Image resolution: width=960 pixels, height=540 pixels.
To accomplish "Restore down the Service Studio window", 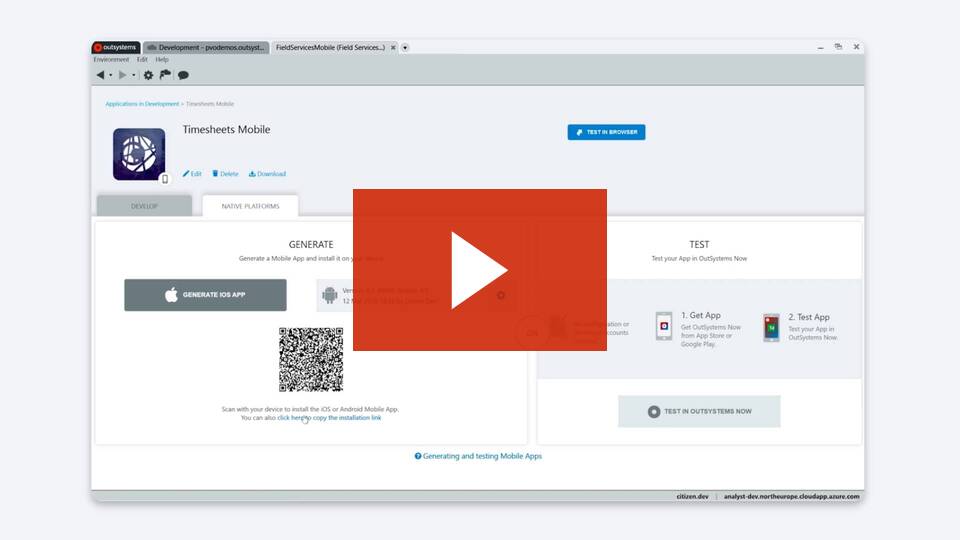I will [x=838, y=47].
